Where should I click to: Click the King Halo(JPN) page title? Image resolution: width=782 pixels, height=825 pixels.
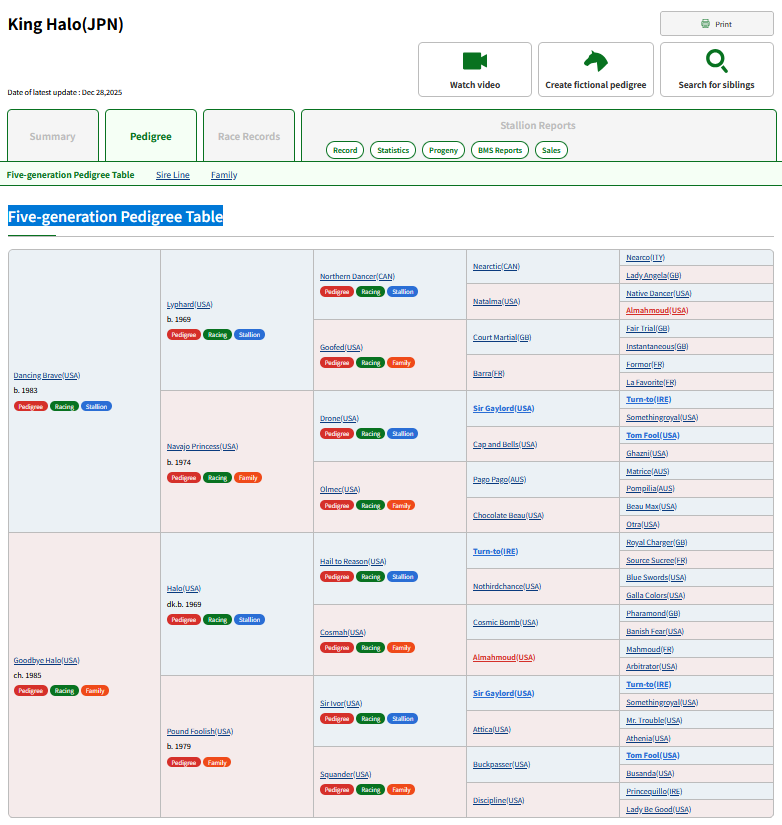tap(66, 24)
